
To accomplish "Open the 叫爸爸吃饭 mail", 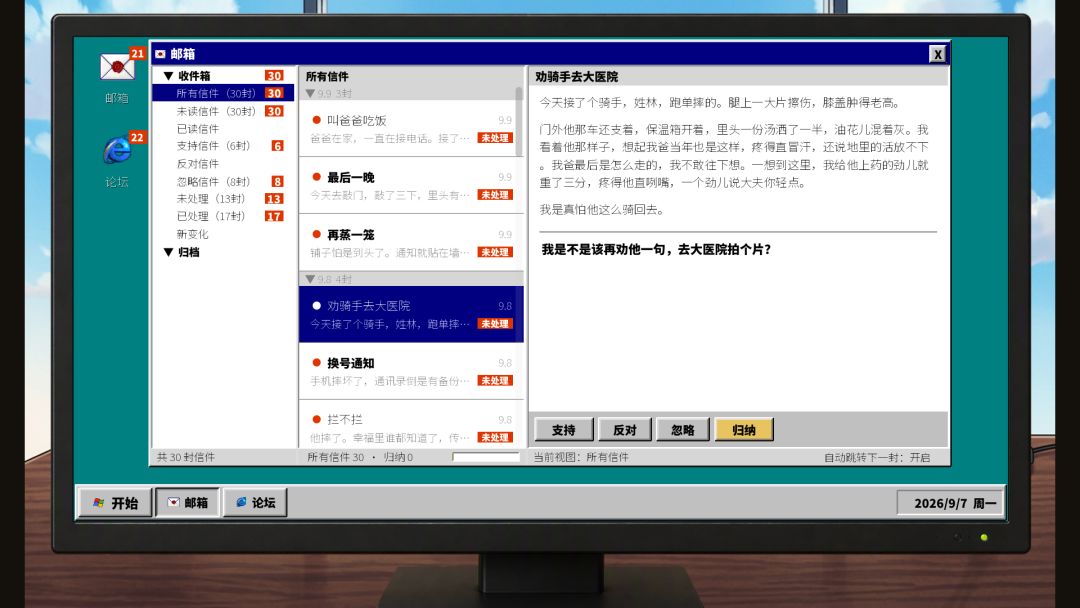I will [411, 129].
